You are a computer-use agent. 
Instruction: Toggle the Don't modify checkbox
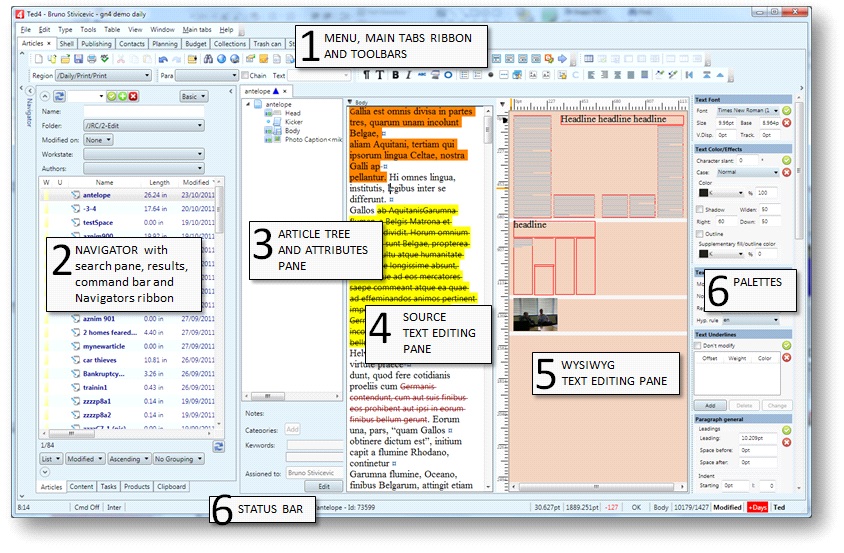point(698,346)
